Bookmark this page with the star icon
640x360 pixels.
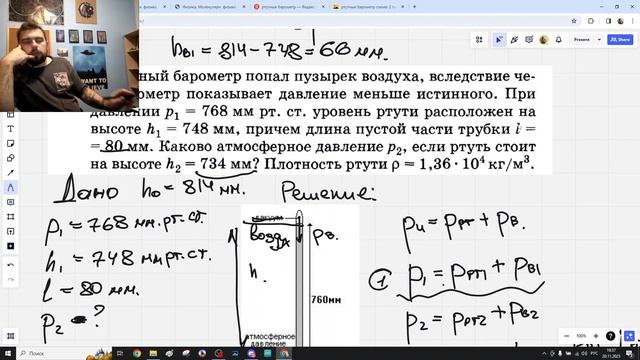[574, 21]
